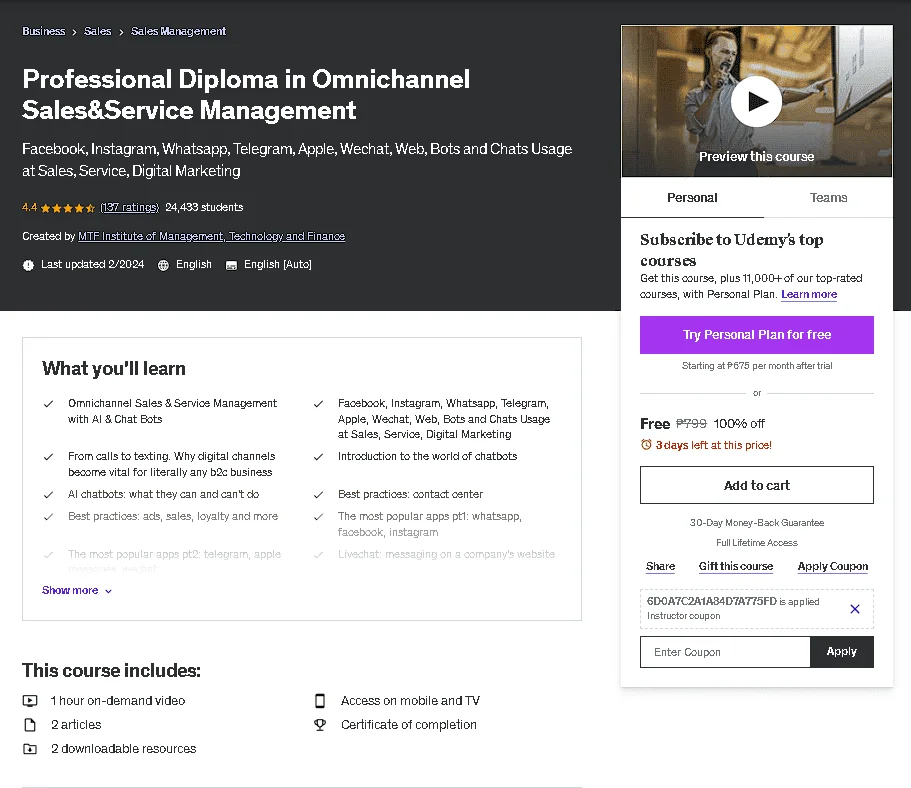This screenshot has width=911, height=788.
Task: Remove the applied instructor coupon
Action: coord(855,609)
